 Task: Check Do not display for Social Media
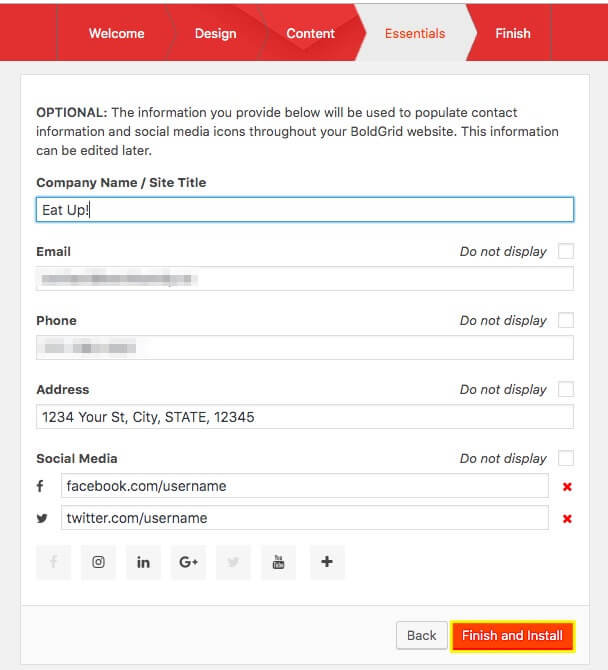tap(566, 458)
